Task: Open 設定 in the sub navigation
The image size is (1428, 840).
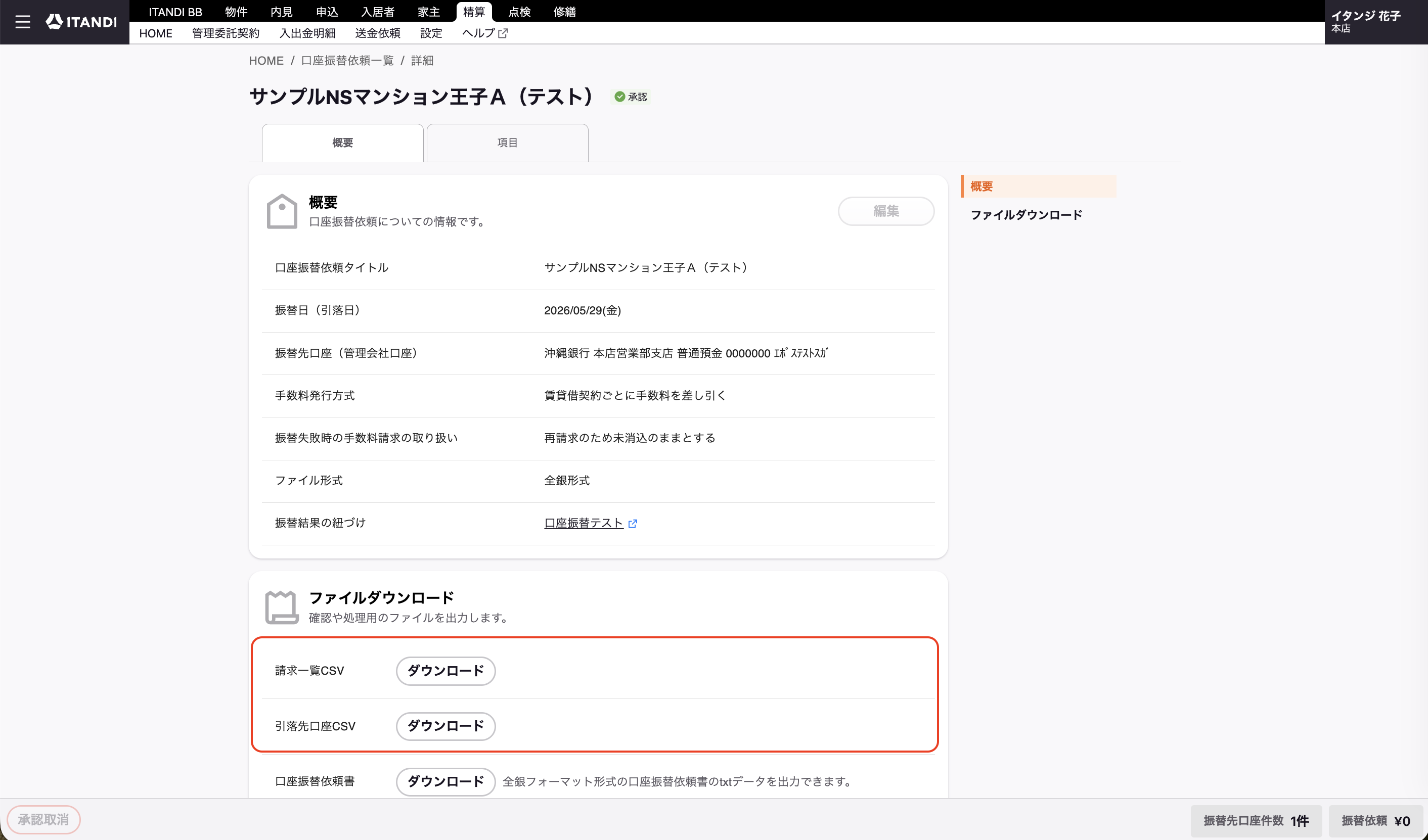Action: click(431, 33)
